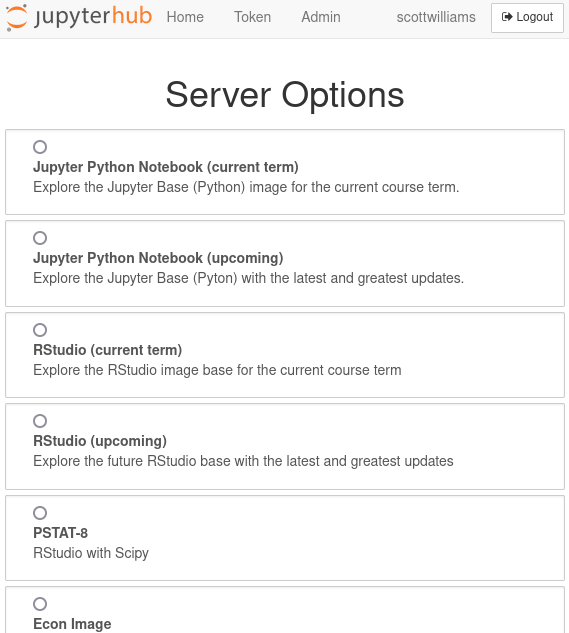Click the PSTAT-8 option label
The image size is (569, 633).
click(61, 533)
